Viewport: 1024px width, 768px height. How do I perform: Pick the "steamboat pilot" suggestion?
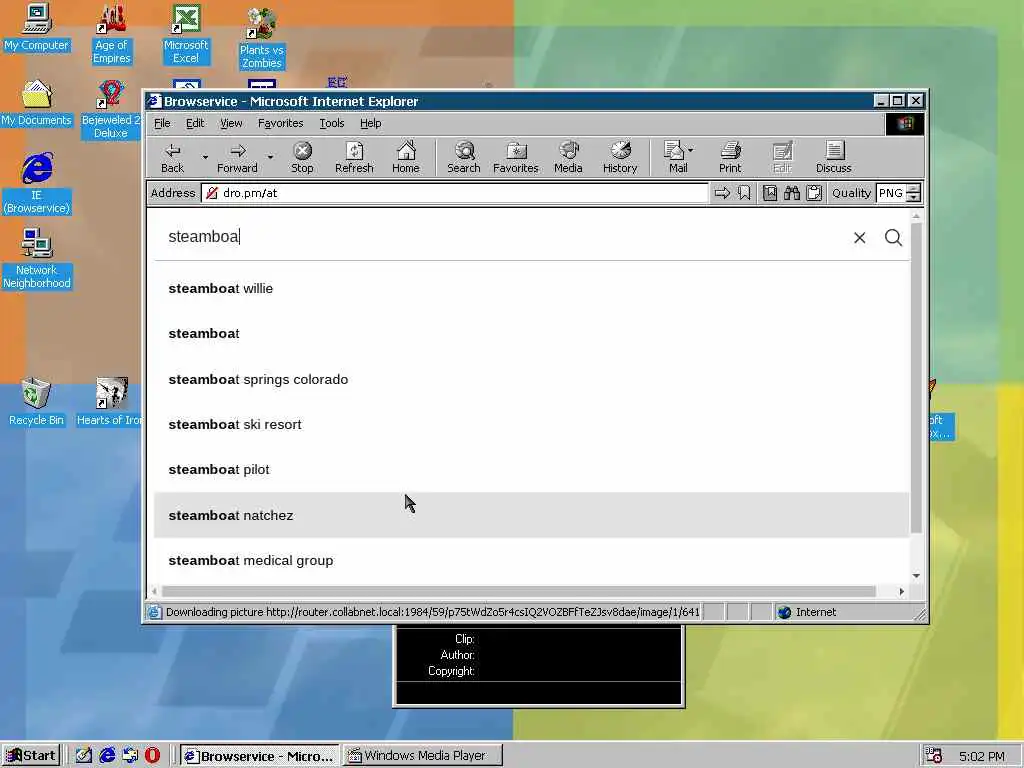[x=532, y=470]
